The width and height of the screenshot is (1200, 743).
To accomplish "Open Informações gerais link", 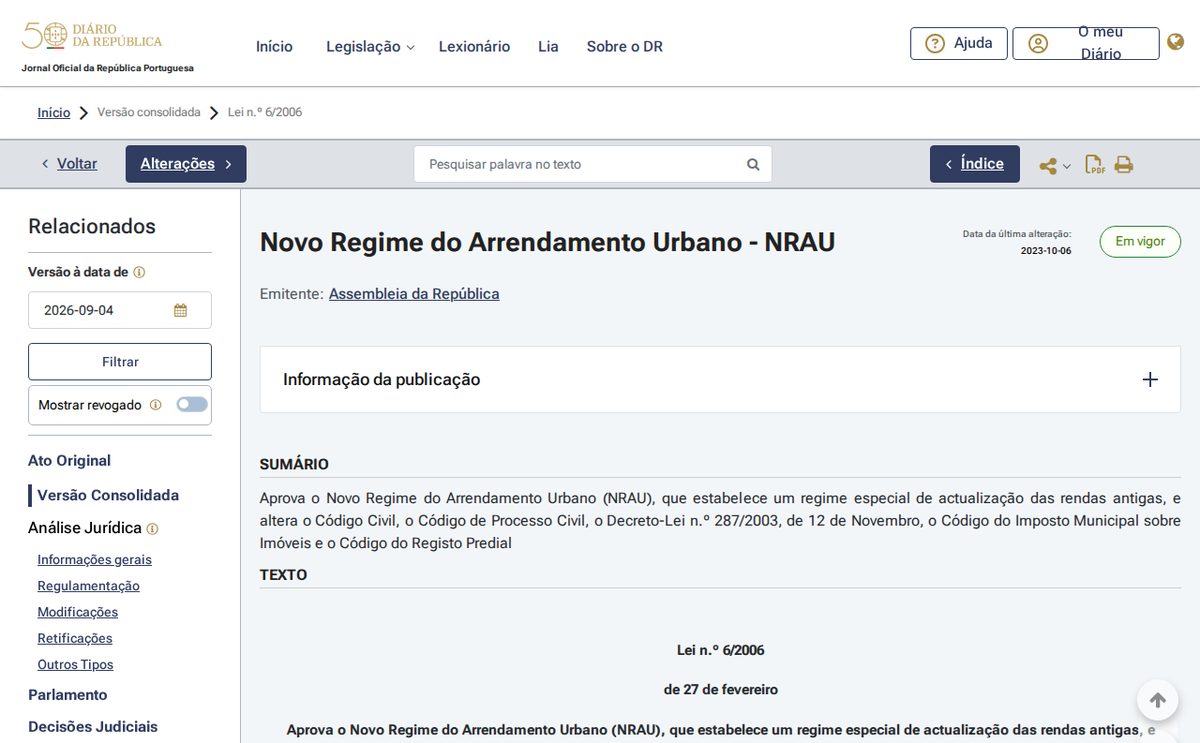I will point(95,560).
